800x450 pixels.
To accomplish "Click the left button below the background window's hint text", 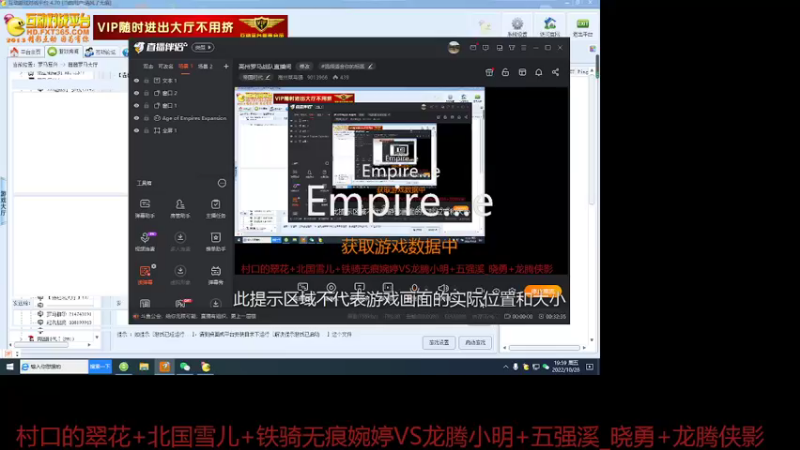I will 439,343.
